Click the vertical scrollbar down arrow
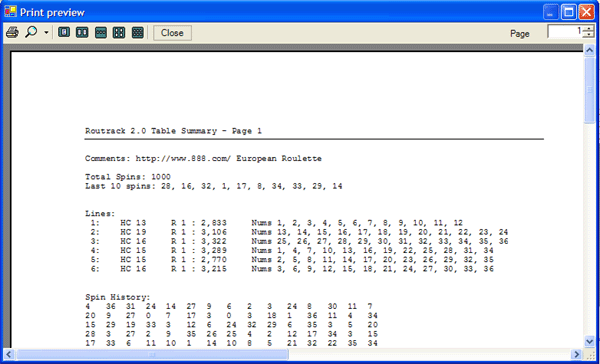This screenshot has width=600, height=364. pos(589,341)
